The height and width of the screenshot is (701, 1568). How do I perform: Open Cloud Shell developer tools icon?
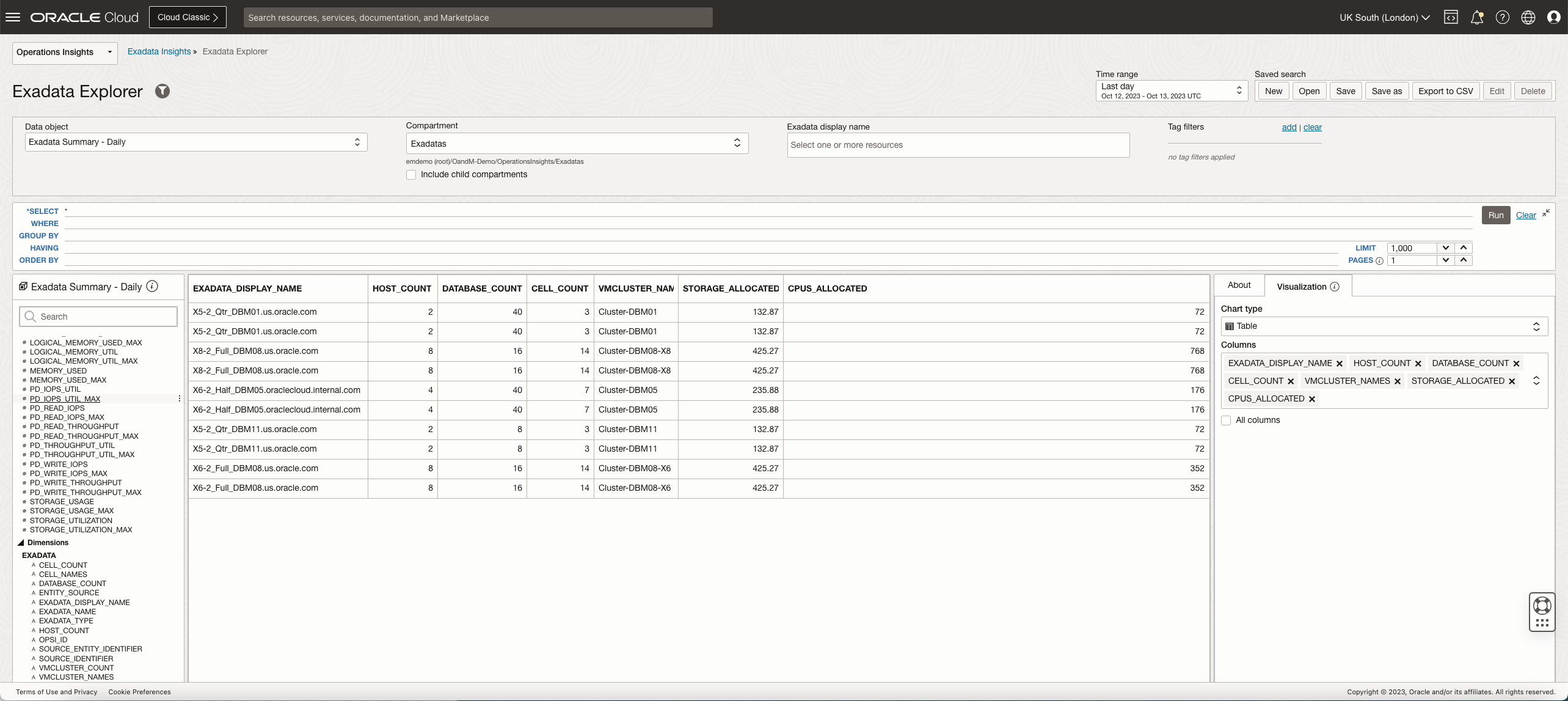(x=1451, y=17)
